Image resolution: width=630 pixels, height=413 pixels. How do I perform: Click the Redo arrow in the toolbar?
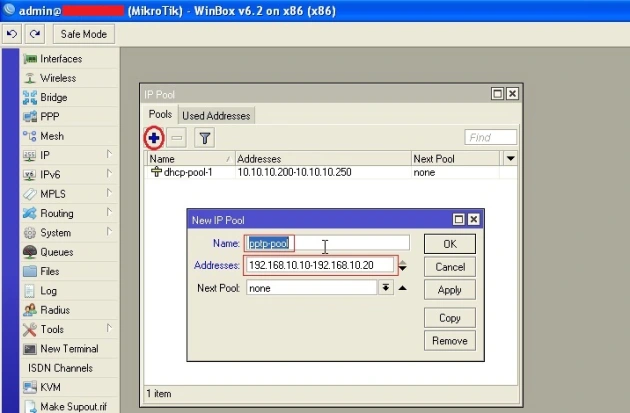pos(32,34)
